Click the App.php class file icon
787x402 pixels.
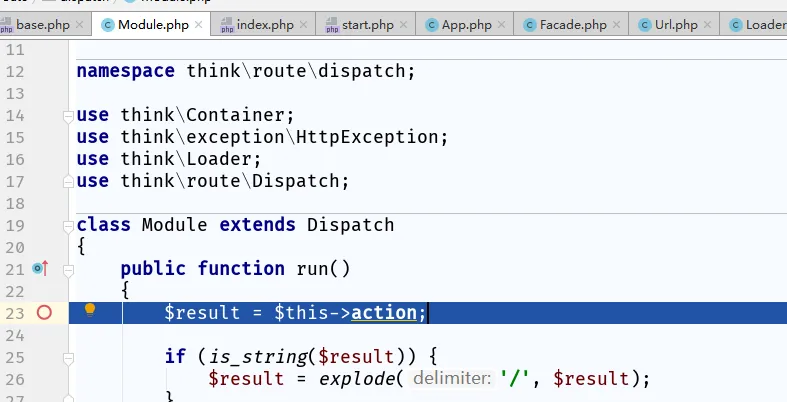coord(431,25)
